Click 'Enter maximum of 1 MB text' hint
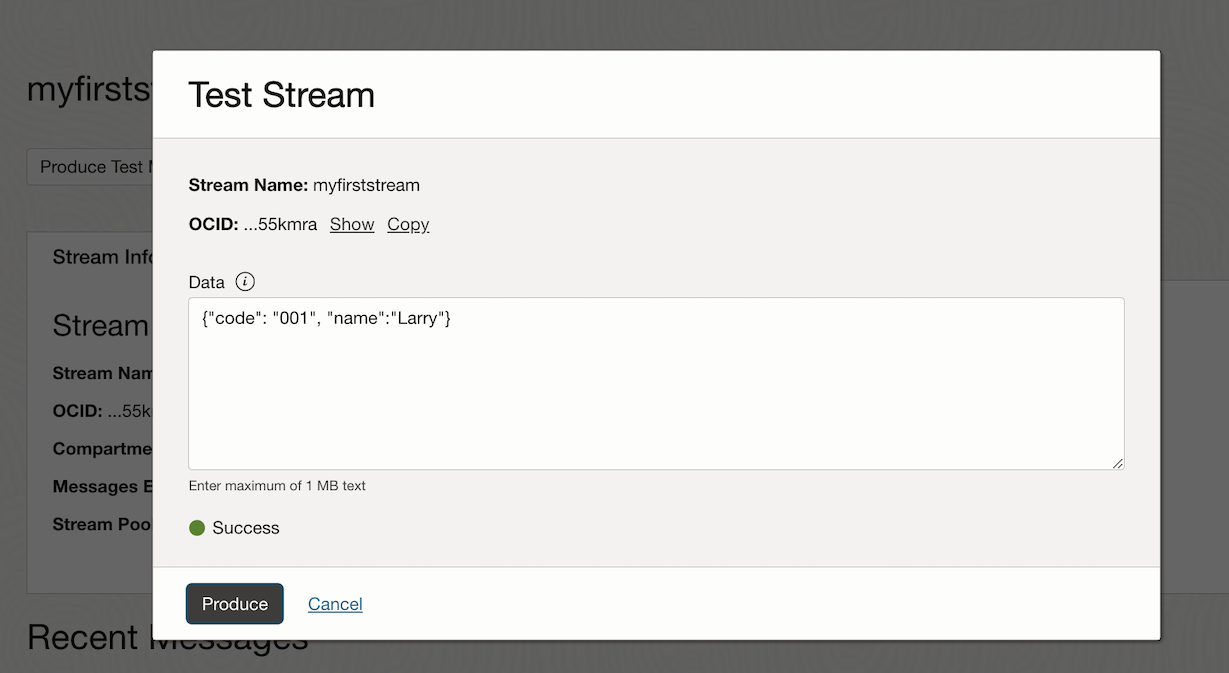This screenshot has width=1229, height=673. coord(277,486)
